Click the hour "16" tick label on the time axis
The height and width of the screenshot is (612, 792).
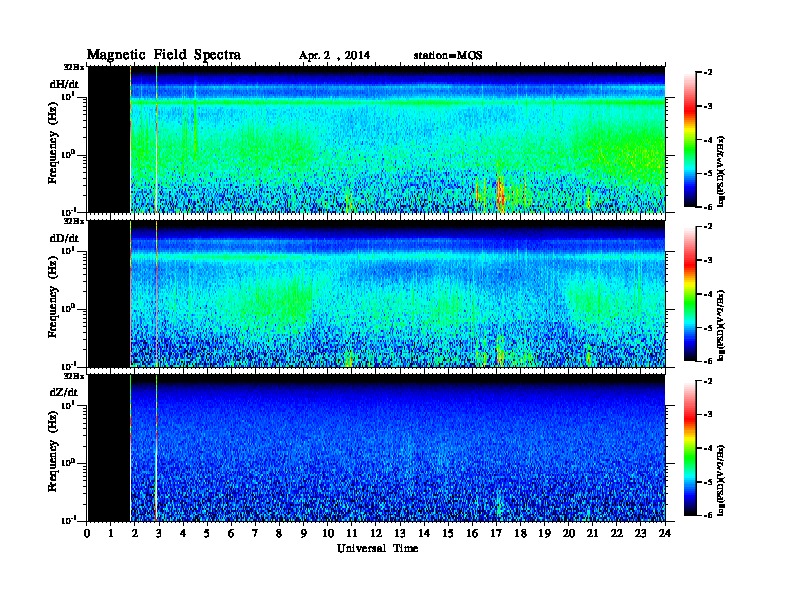click(x=472, y=533)
